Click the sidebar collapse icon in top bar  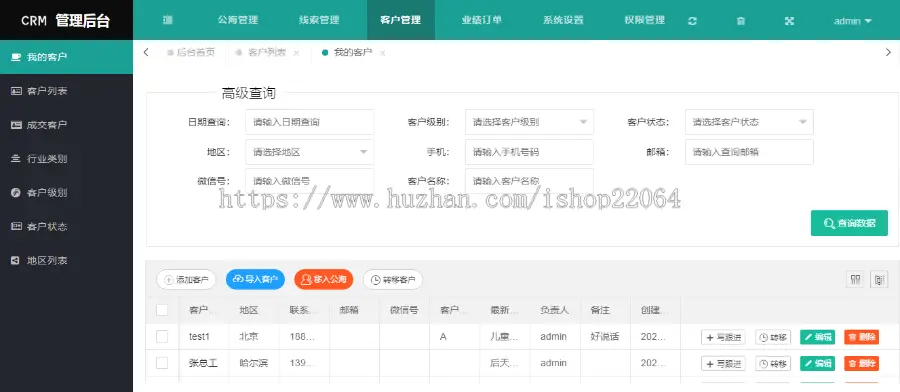pyautogui.click(x=168, y=20)
